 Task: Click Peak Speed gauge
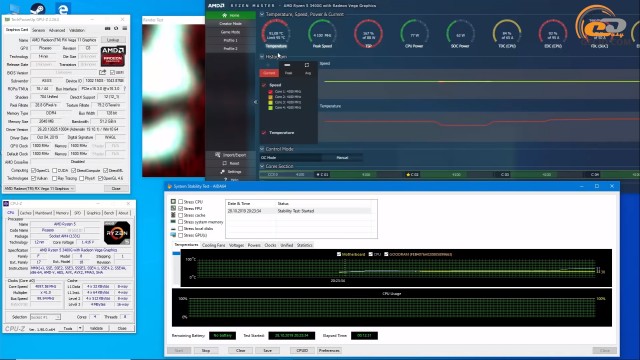(322, 34)
